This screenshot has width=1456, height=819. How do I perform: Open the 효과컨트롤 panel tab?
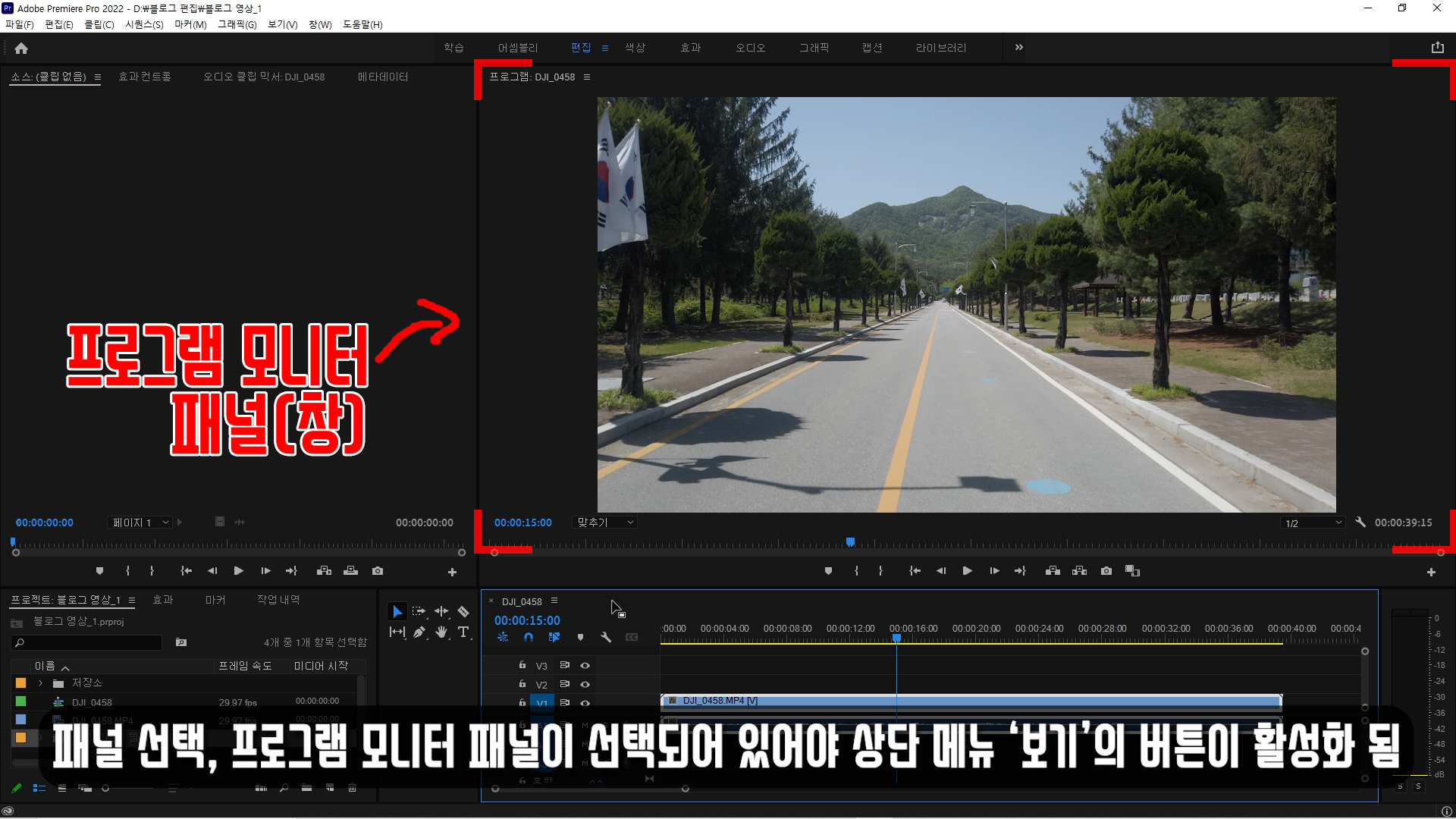(x=145, y=77)
